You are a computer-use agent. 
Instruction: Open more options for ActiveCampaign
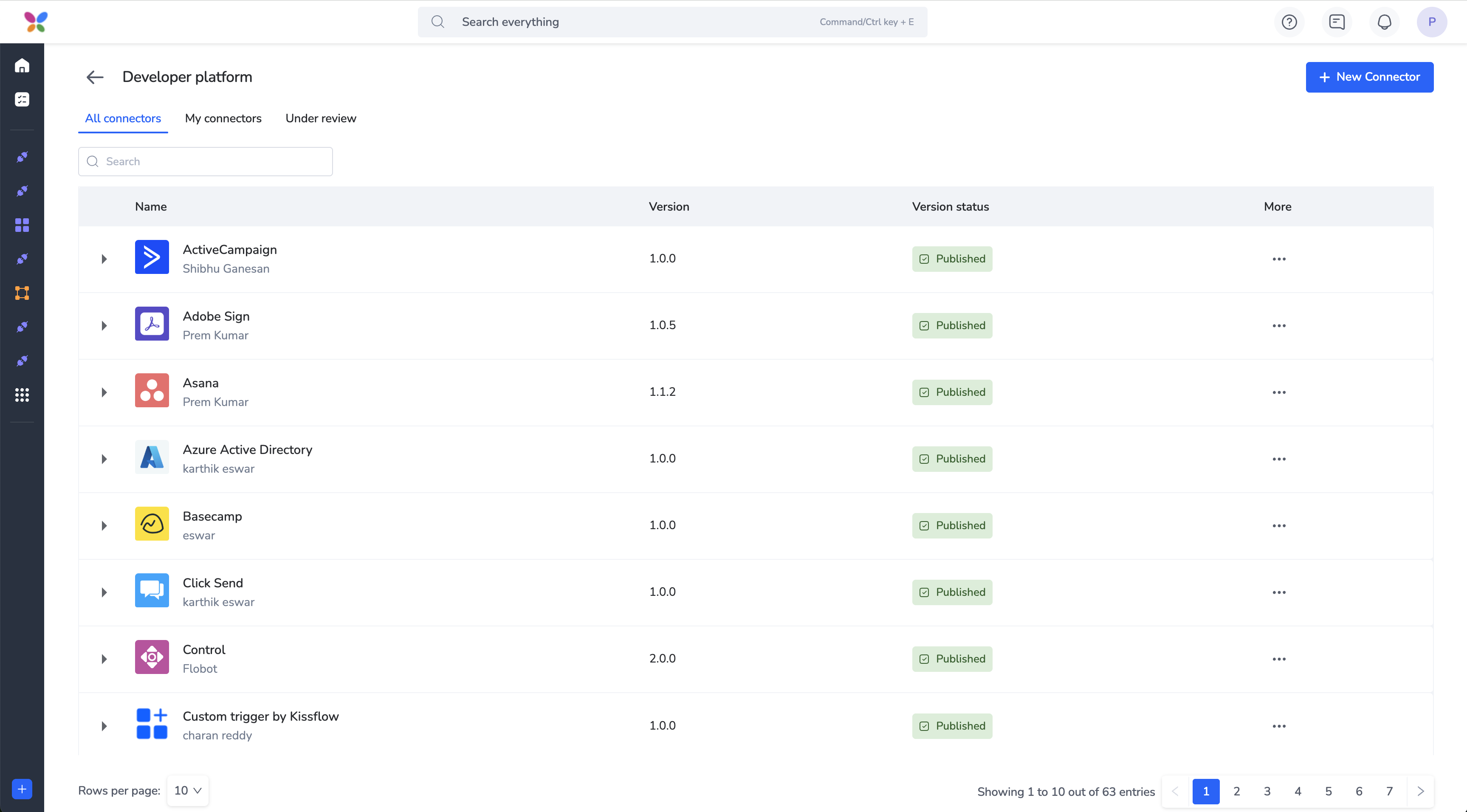point(1279,259)
